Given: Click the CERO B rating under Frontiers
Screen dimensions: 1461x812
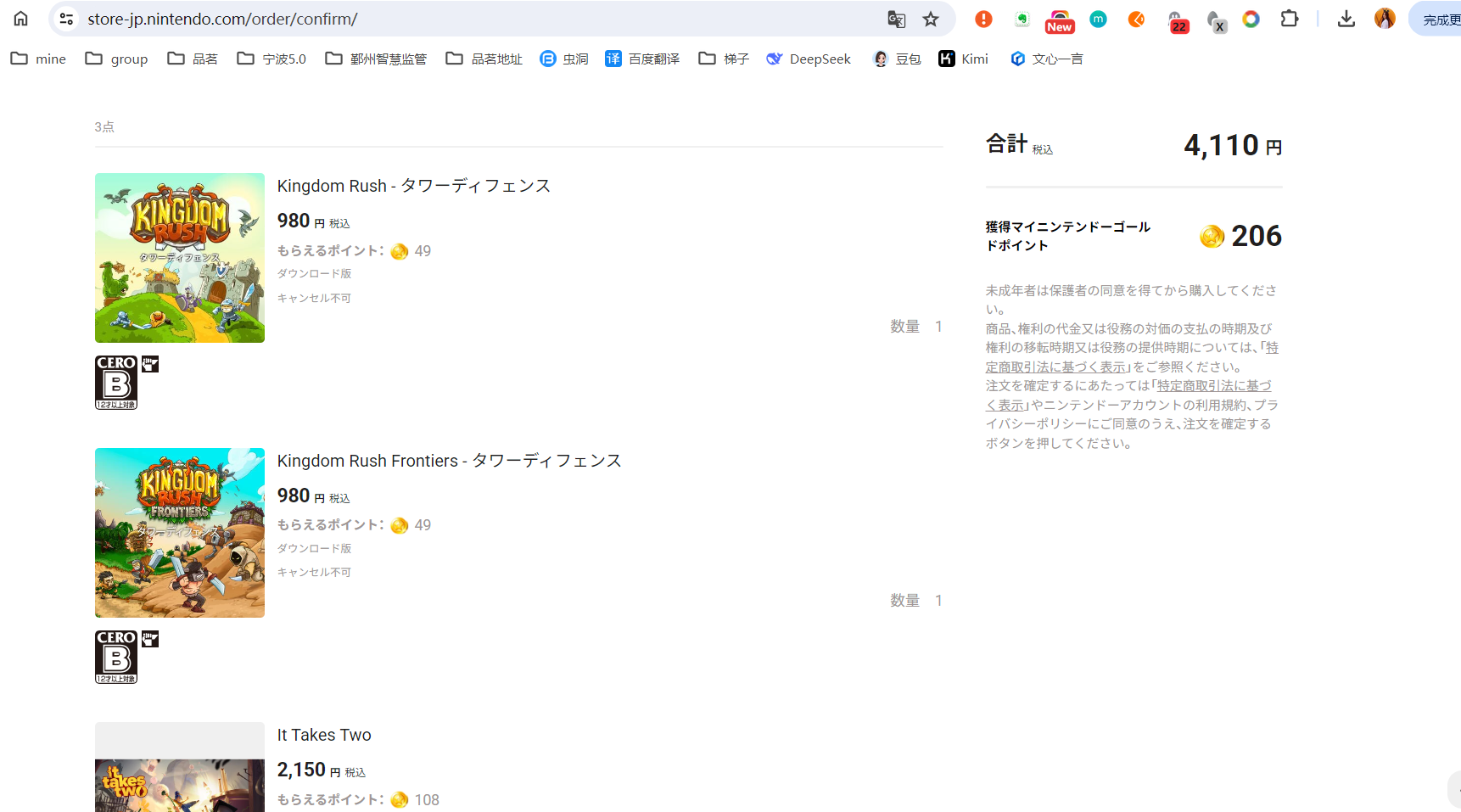Looking at the screenshot, I should click(116, 657).
